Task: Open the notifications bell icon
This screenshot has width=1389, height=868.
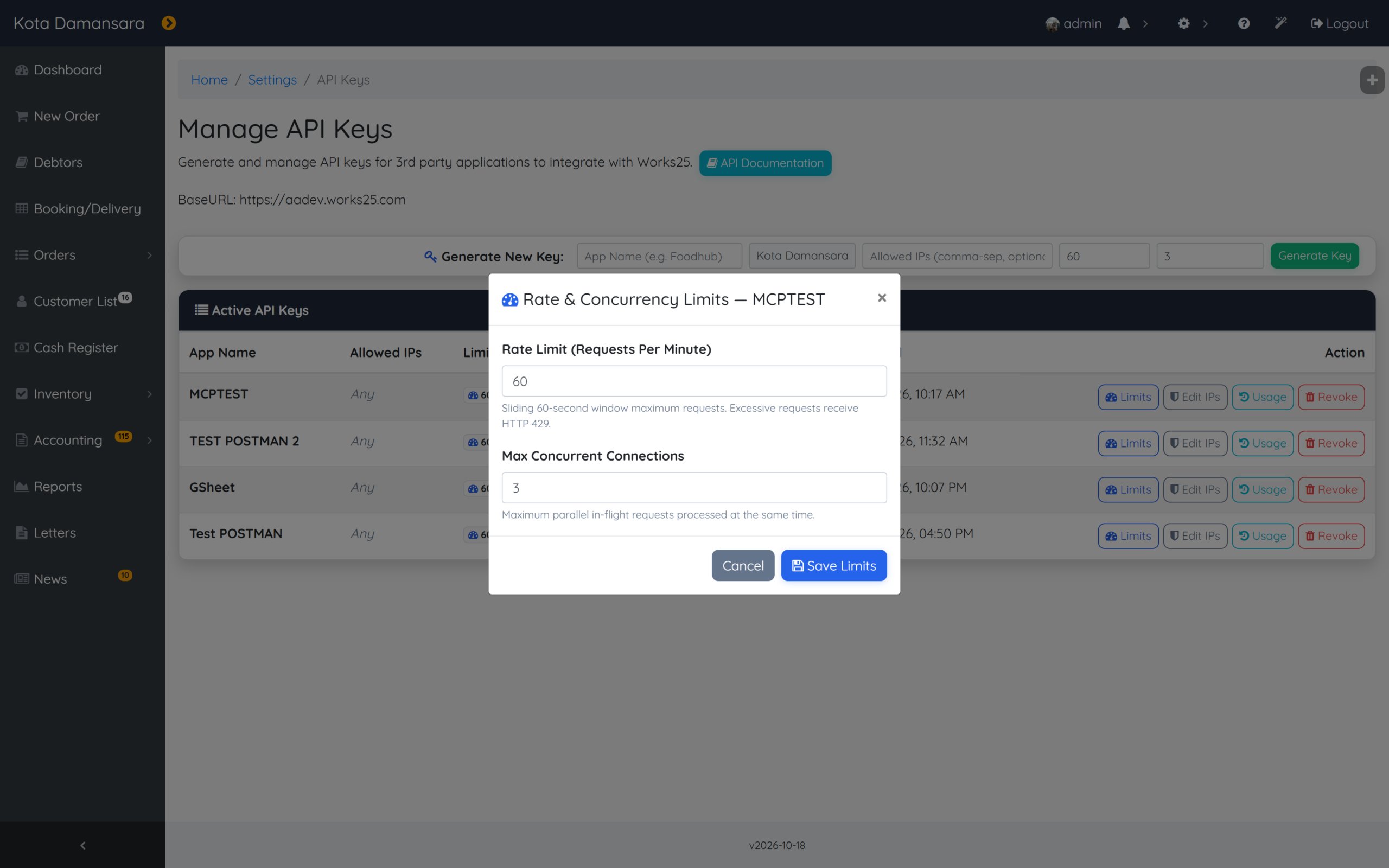Action: (x=1123, y=23)
